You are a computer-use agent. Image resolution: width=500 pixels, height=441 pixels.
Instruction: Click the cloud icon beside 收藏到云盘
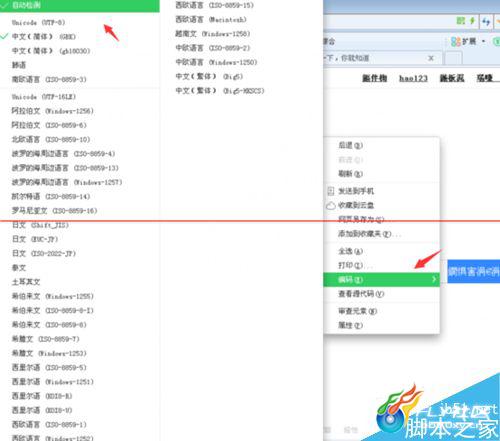[x=331, y=205]
